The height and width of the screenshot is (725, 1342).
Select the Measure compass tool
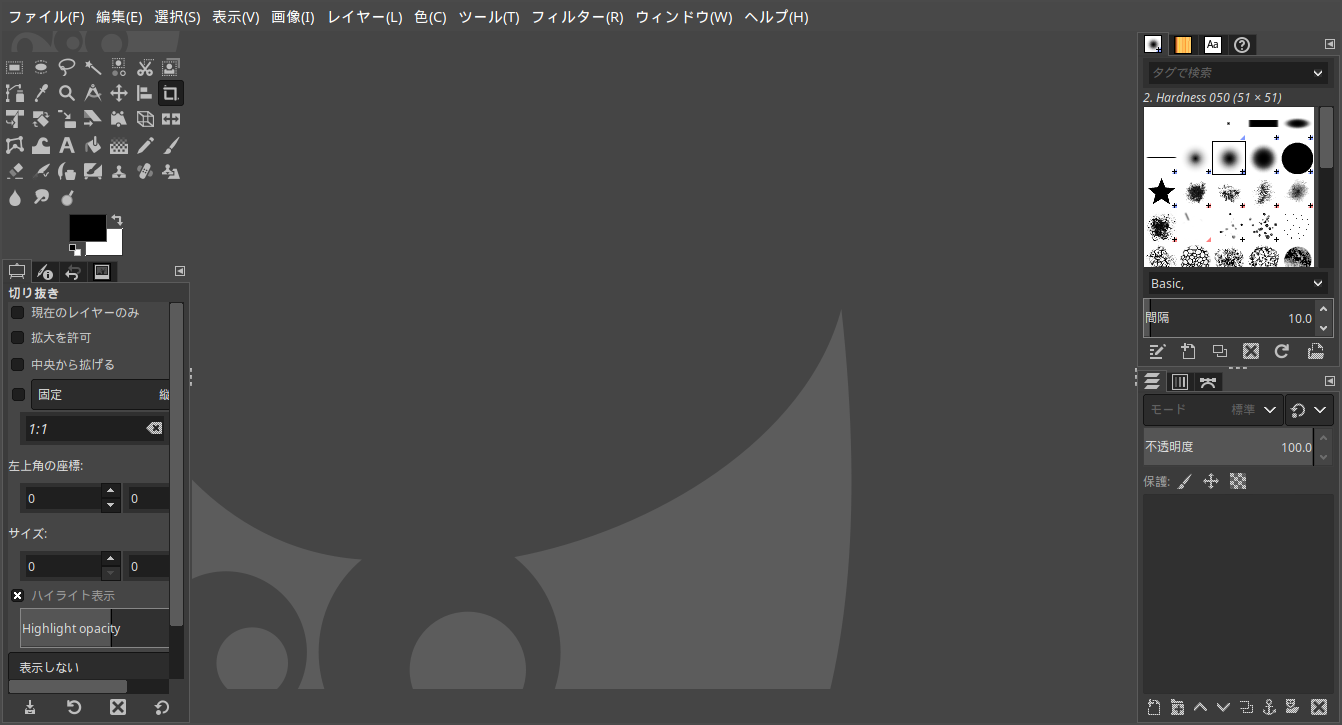pyautogui.click(x=93, y=93)
